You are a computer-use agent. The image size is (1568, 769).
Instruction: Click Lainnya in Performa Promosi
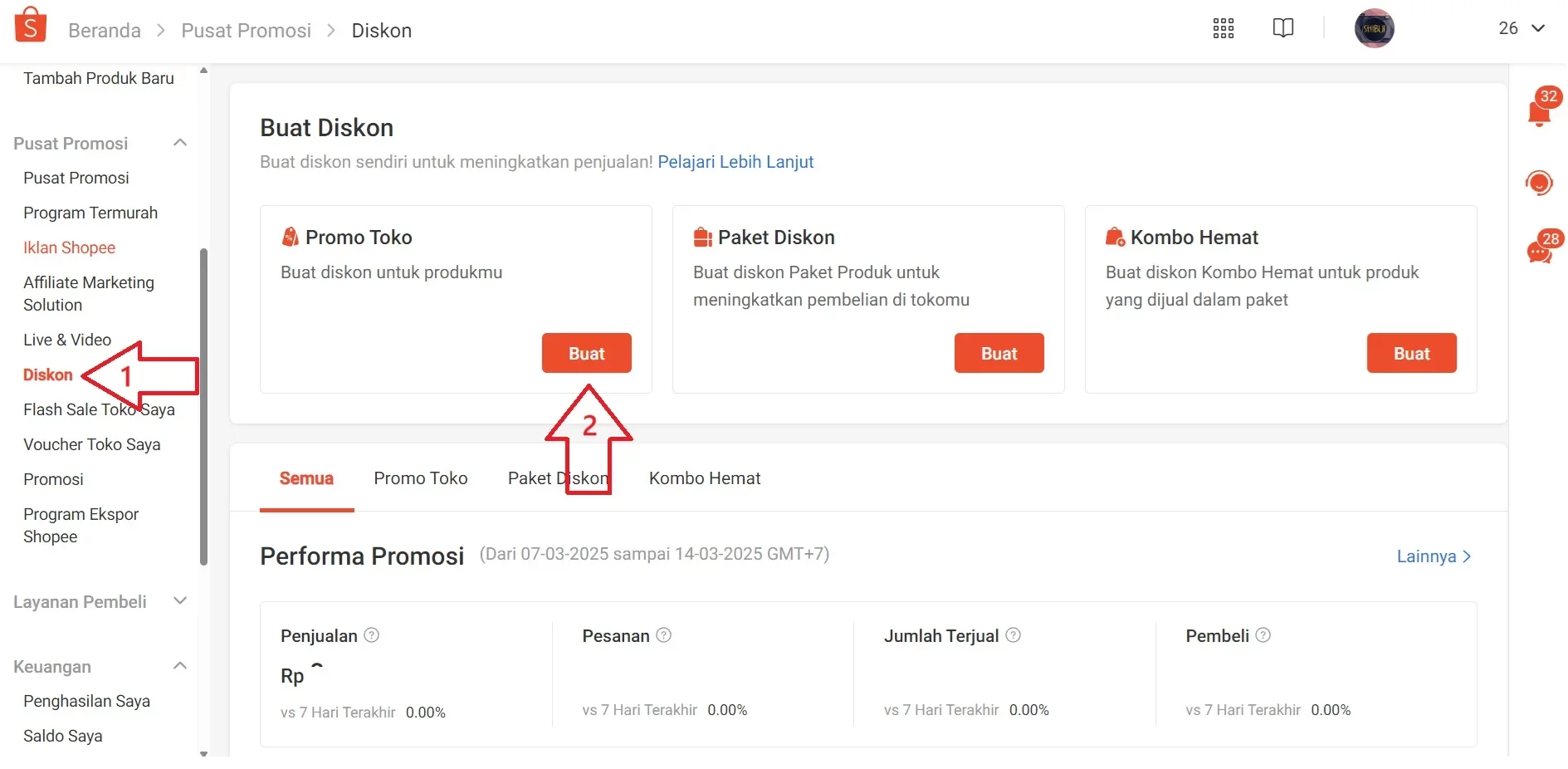click(x=1432, y=556)
